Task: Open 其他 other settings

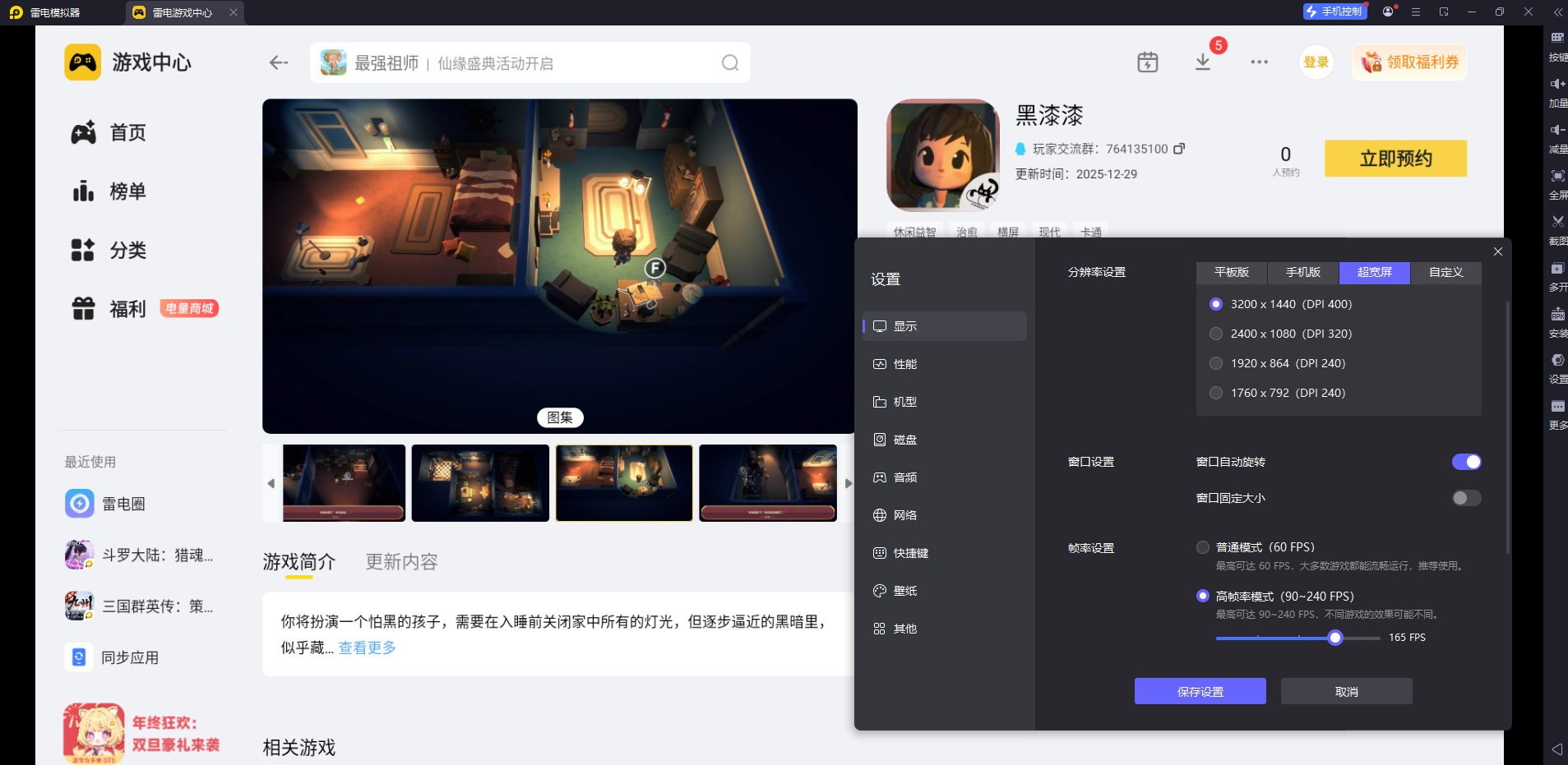Action: point(945,629)
